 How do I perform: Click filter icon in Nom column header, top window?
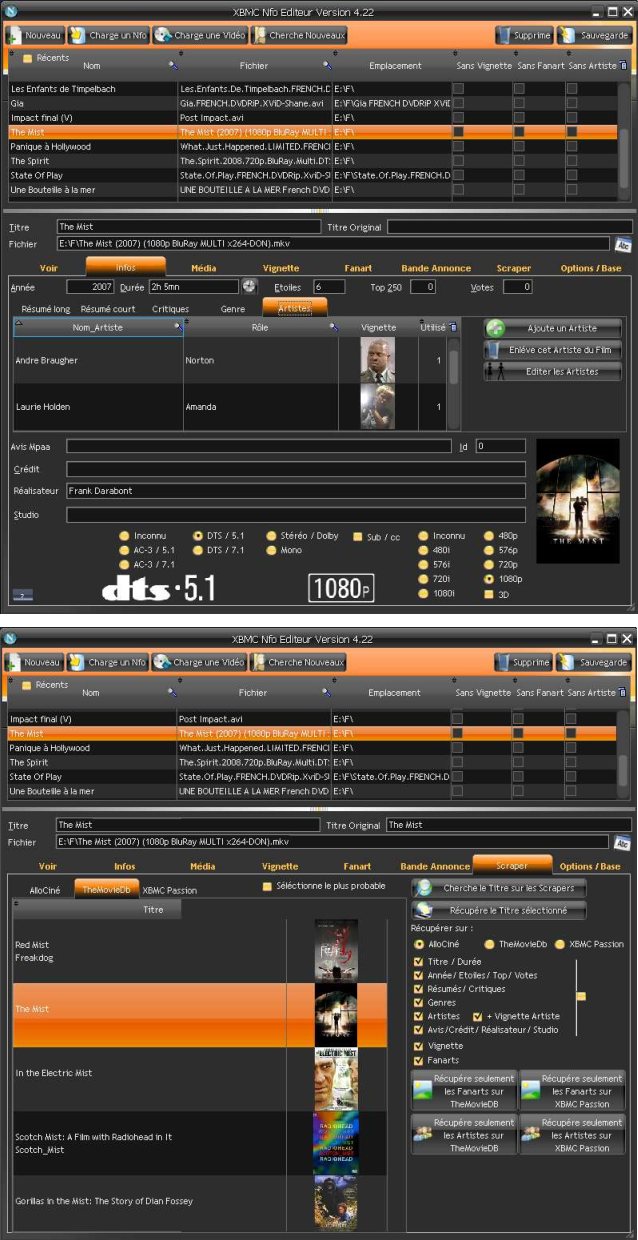(x=172, y=65)
